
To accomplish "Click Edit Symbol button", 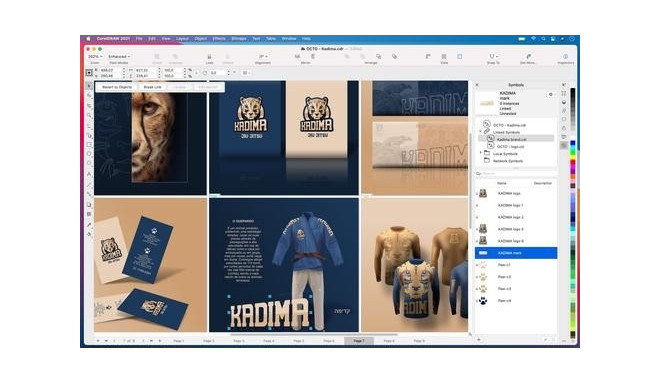I will pos(208,87).
